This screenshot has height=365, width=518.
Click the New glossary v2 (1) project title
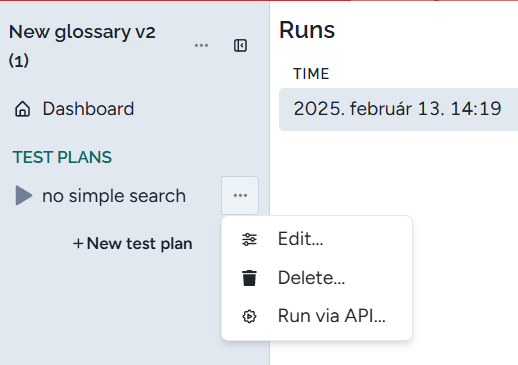pos(82,46)
